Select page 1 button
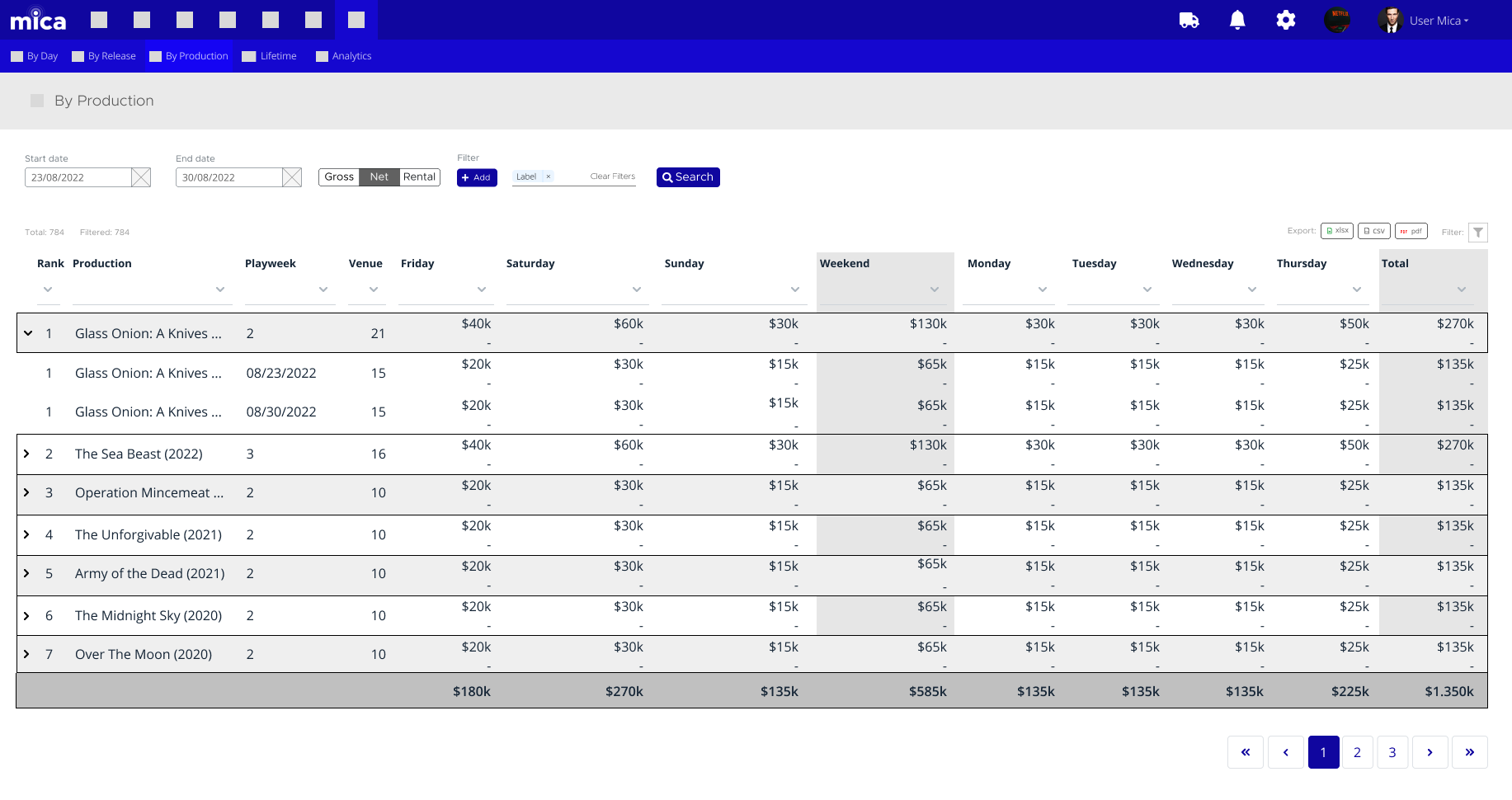1512x800 pixels. [x=1323, y=752]
